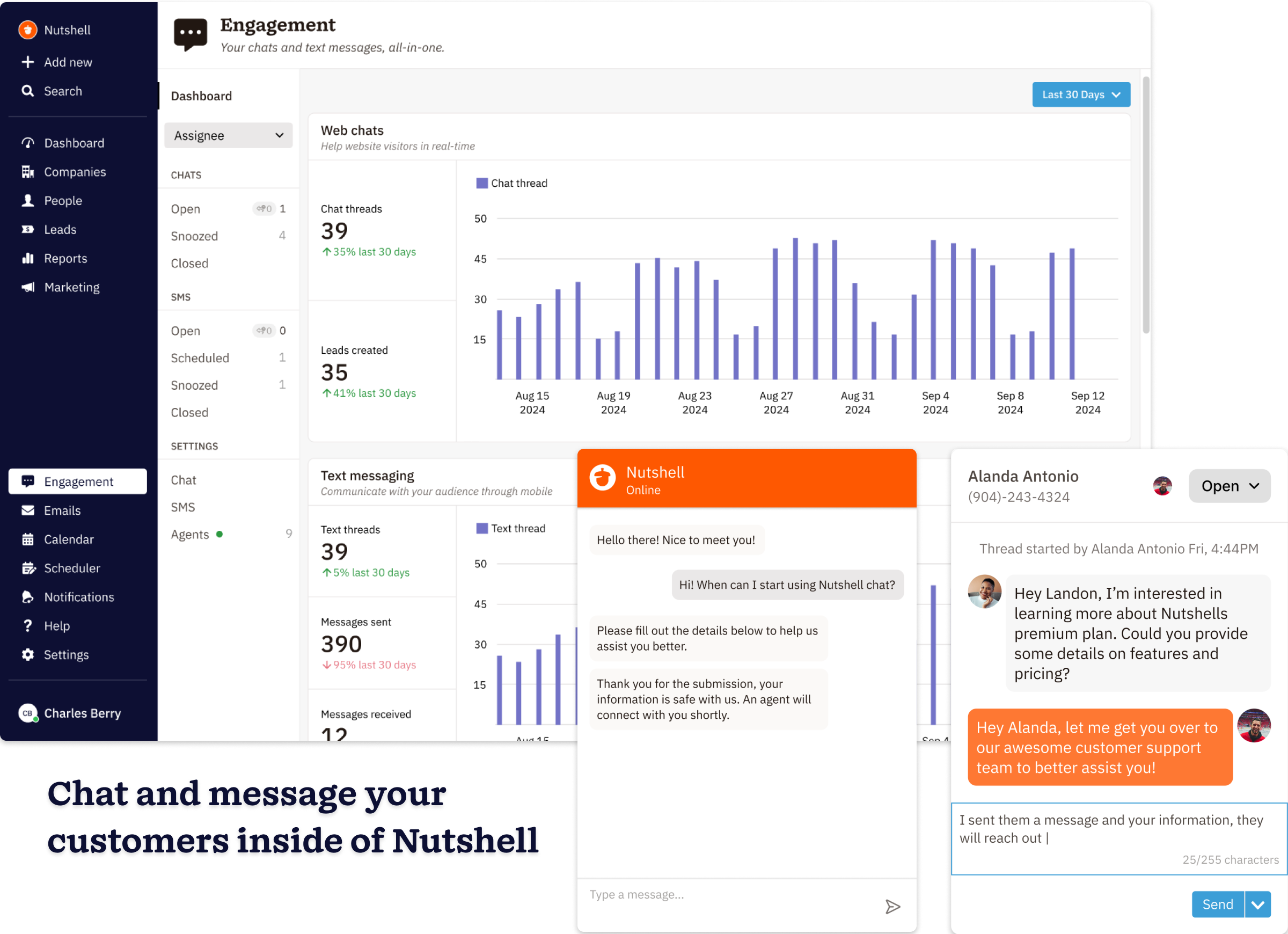1288x934 pixels.
Task: Click the Add new plus icon
Action: pyautogui.click(x=27, y=62)
